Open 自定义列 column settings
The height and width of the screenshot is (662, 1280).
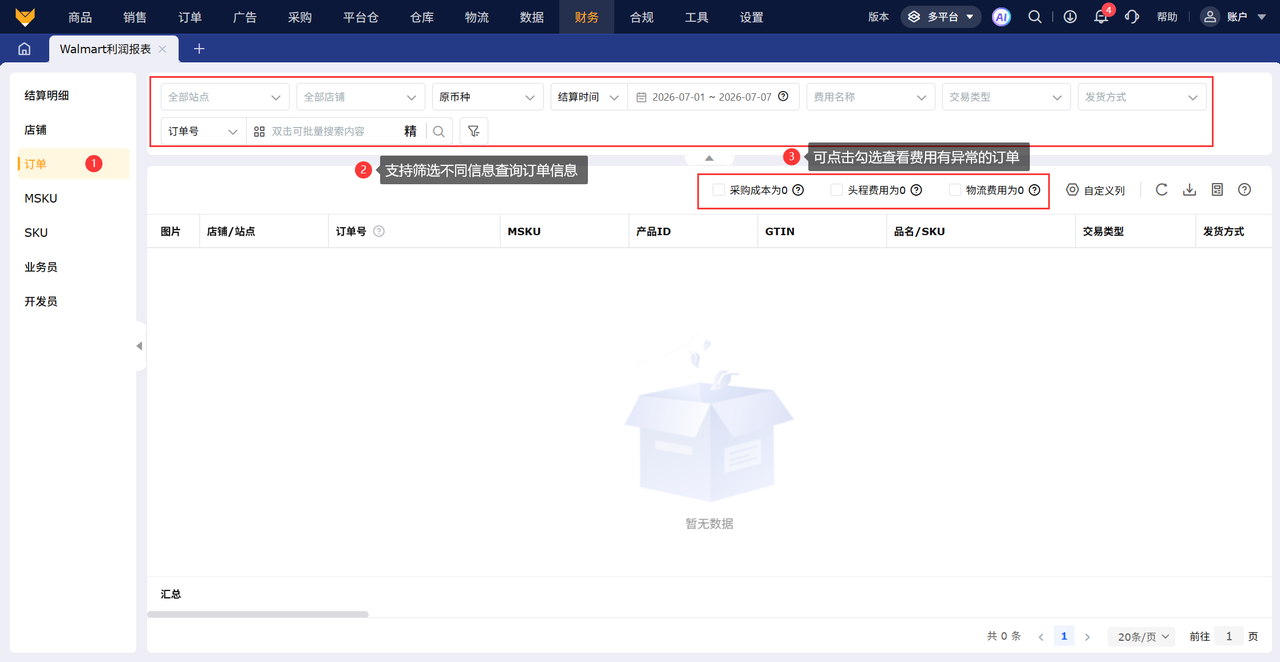(x=1095, y=190)
